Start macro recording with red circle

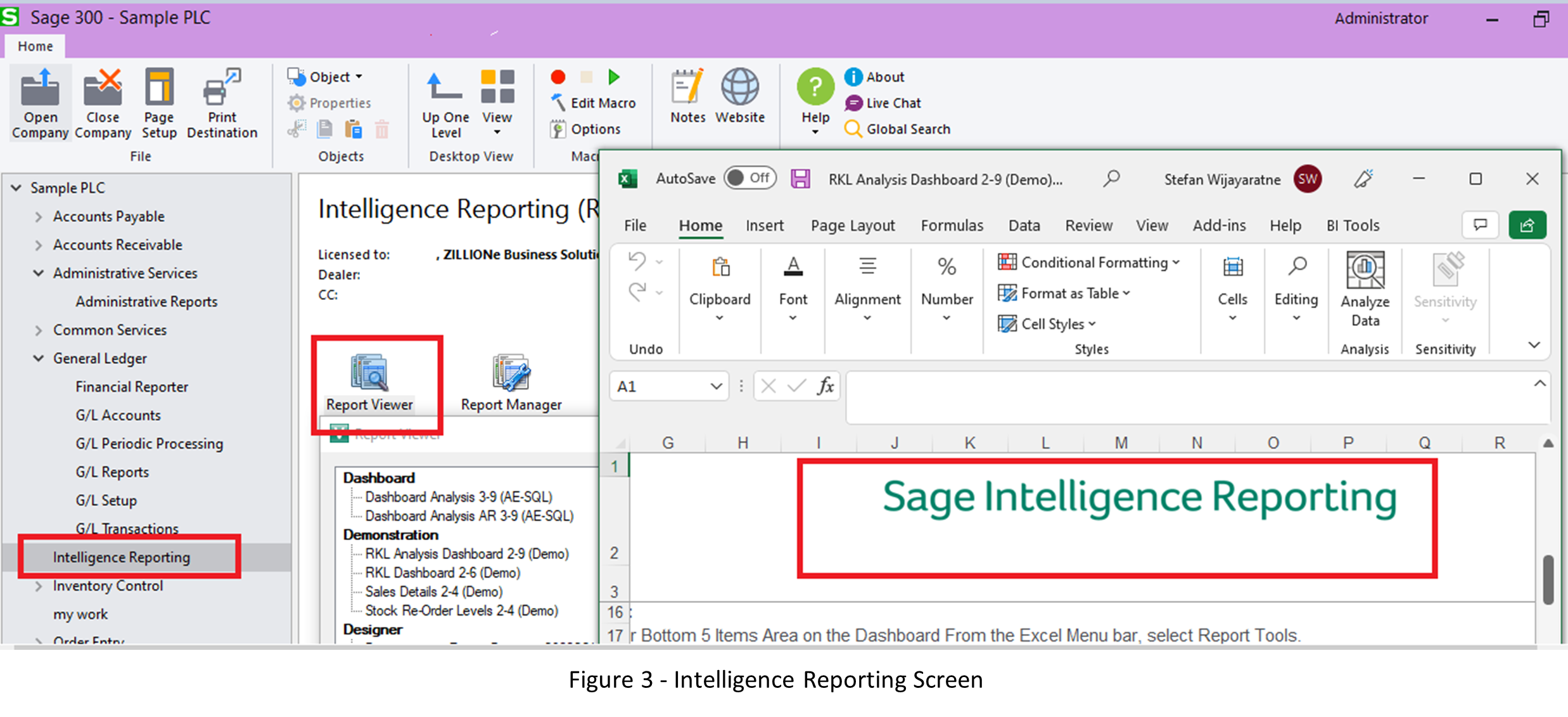[x=558, y=77]
